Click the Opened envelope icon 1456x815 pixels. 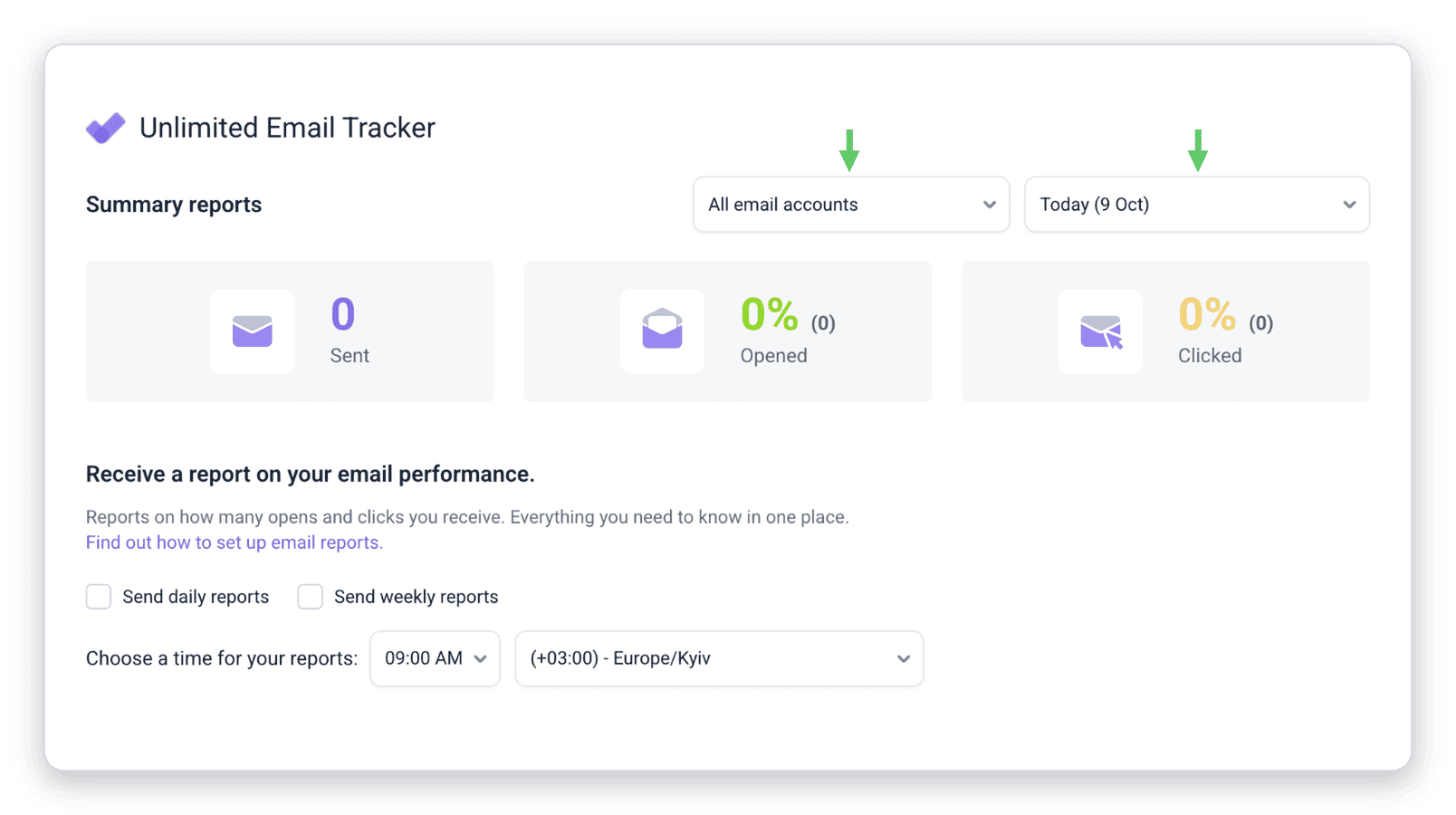(x=662, y=329)
